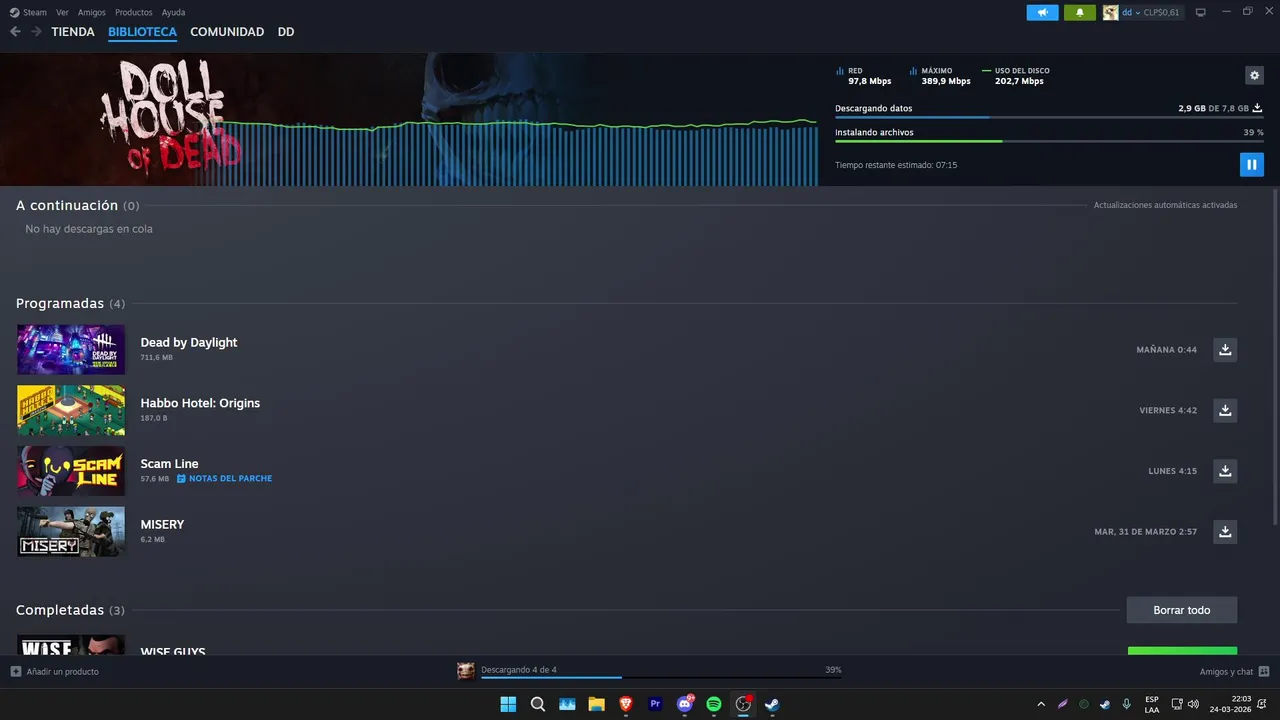Click the download arrow beside 7,8 GB
Screen dimensions: 1280x720
1258,108
